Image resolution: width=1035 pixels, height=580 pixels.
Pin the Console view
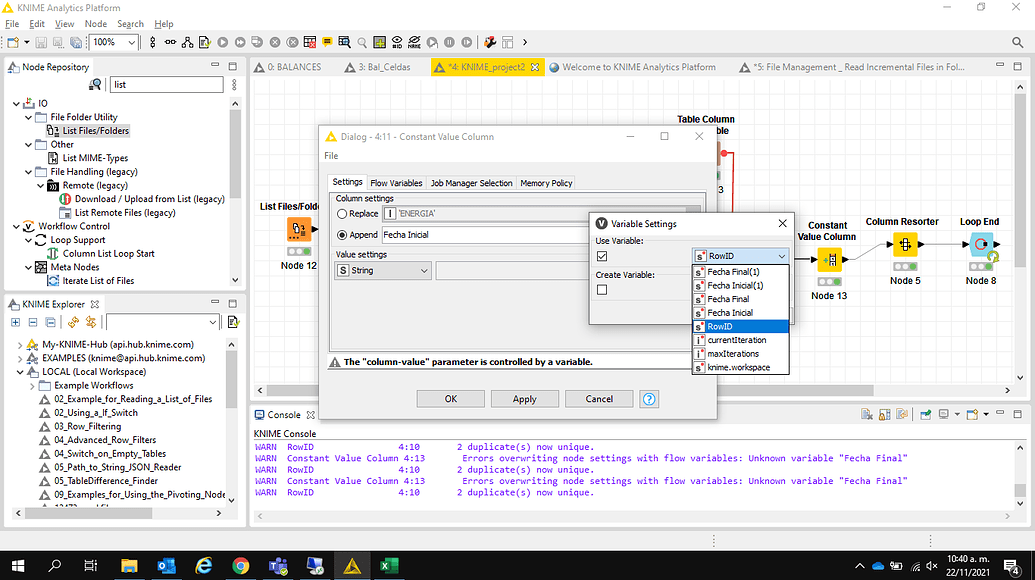925,414
